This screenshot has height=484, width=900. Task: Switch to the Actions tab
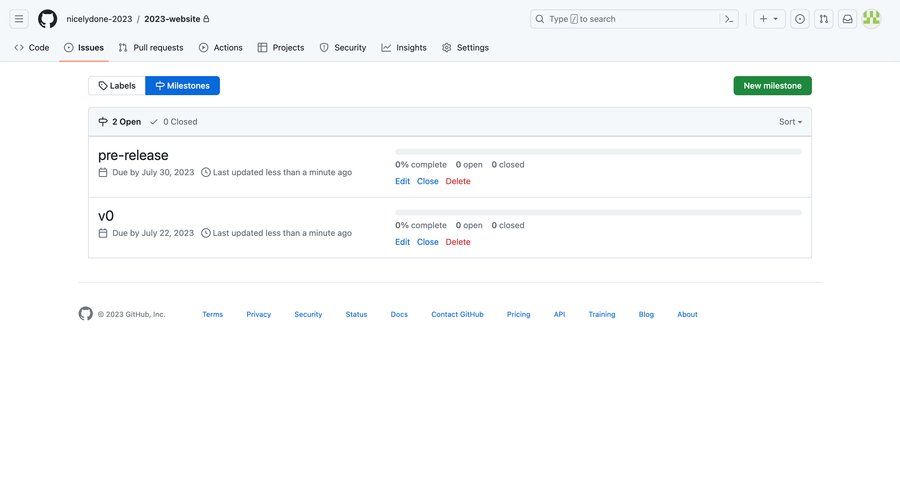(221, 48)
